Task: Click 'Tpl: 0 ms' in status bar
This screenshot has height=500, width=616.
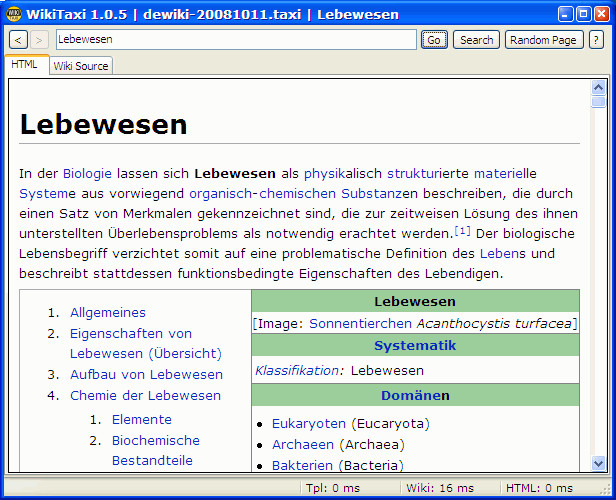Action: coord(332,488)
